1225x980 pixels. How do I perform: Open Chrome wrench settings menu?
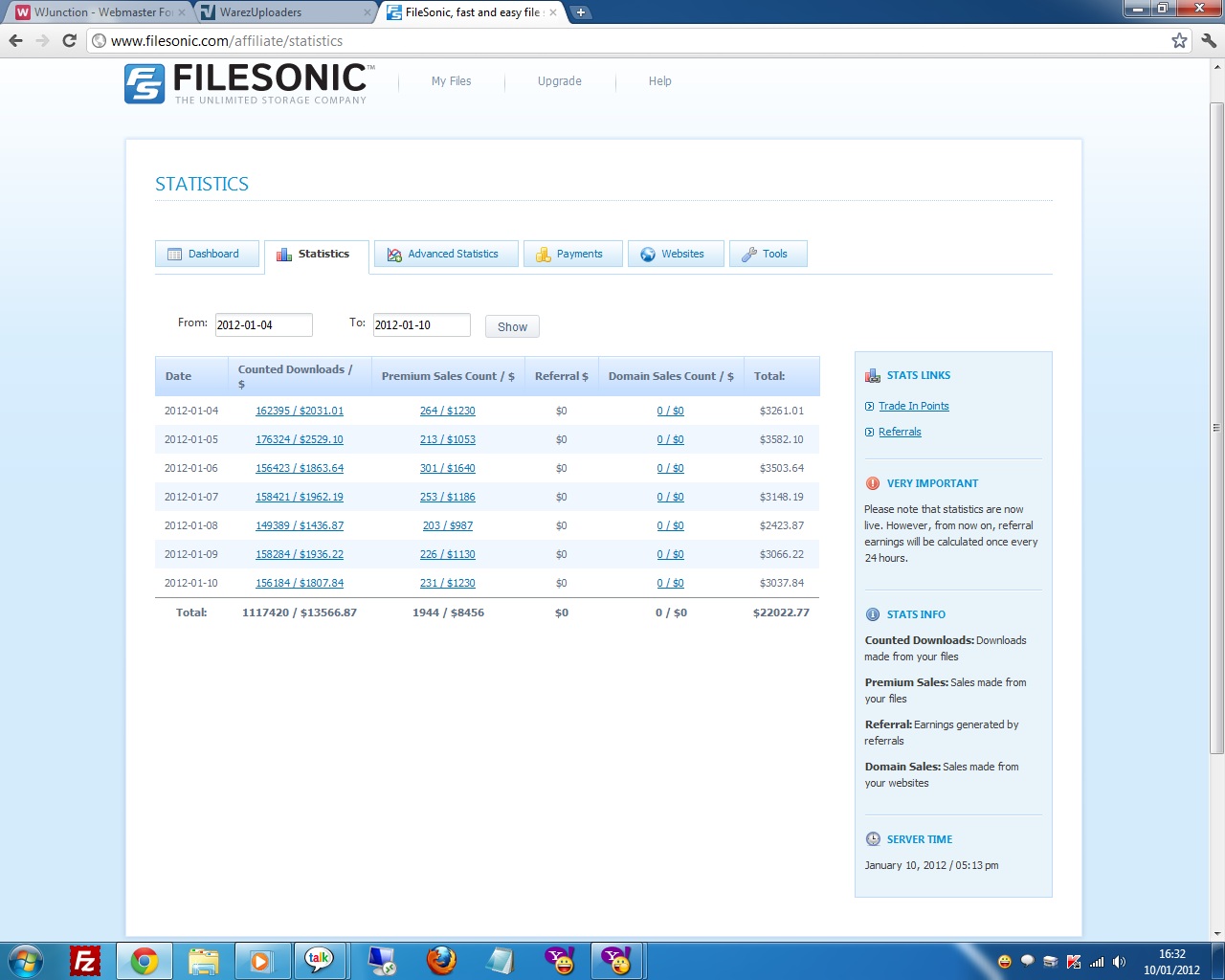pos(1208,40)
